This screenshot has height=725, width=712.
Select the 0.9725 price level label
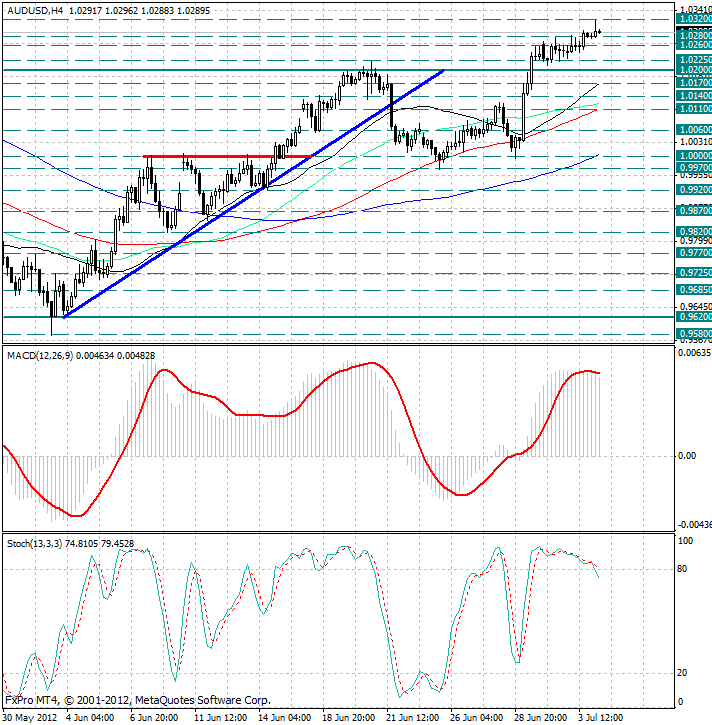click(694, 273)
